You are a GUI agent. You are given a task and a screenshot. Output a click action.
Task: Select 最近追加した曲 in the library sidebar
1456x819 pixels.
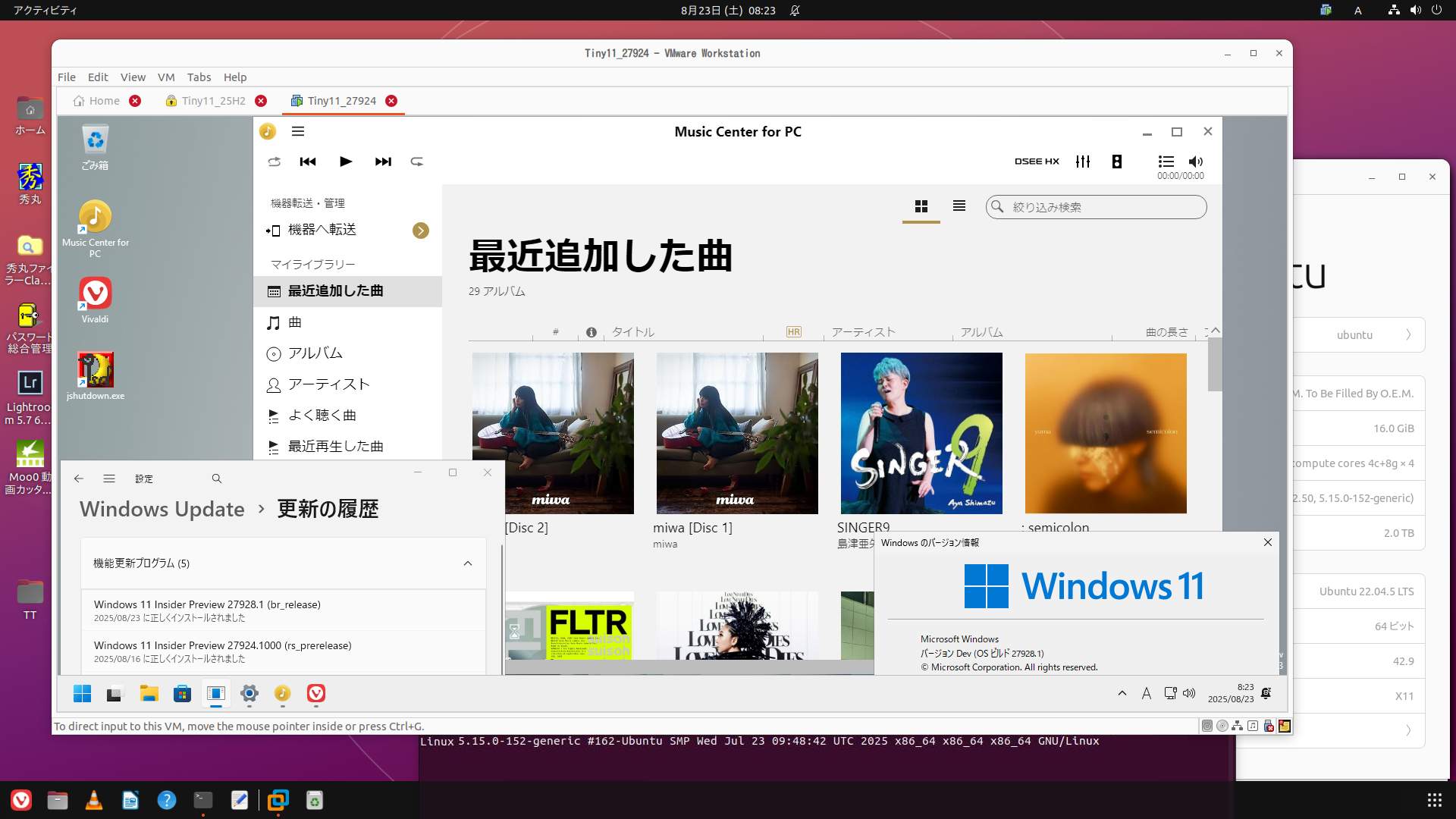[348, 291]
